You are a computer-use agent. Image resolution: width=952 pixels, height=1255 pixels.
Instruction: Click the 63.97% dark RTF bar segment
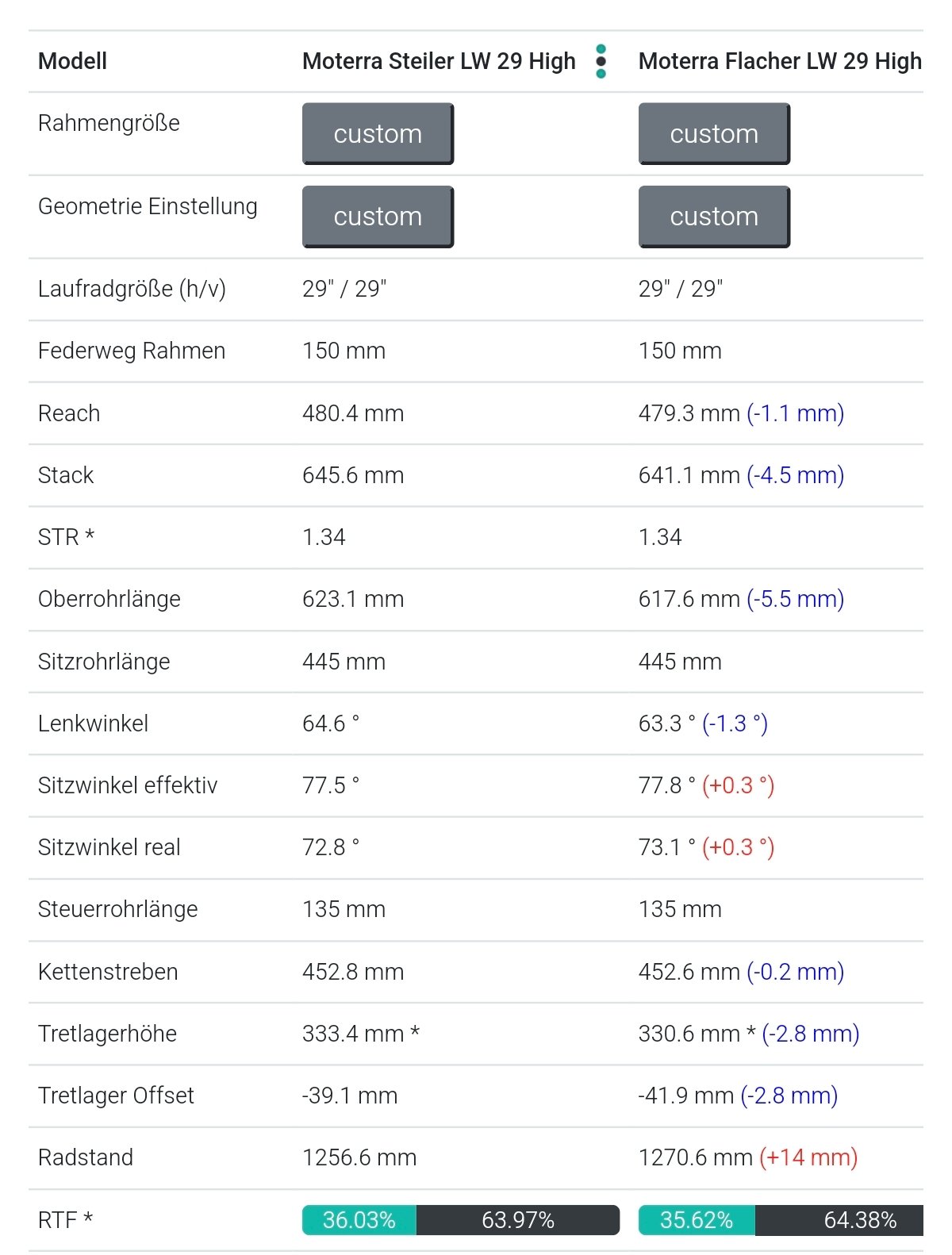tap(517, 1220)
